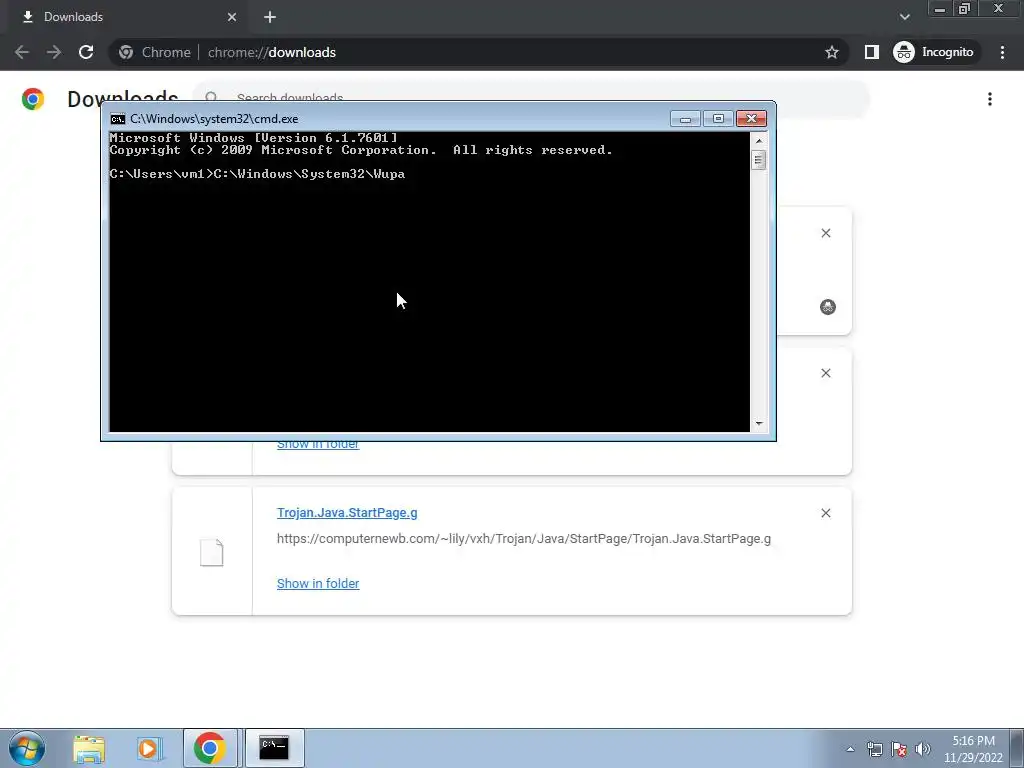Click the command line C:\Windows\System32\Wupa text
Viewport: 1024px width, 768px height.
coord(310,174)
